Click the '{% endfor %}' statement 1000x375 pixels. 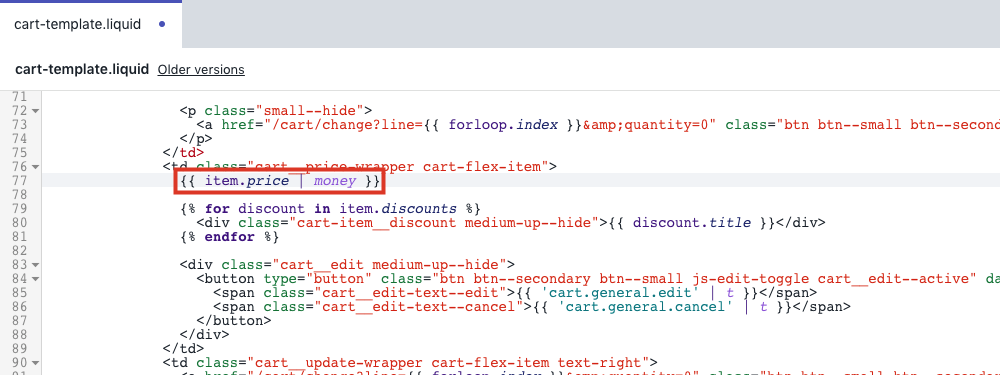point(230,237)
